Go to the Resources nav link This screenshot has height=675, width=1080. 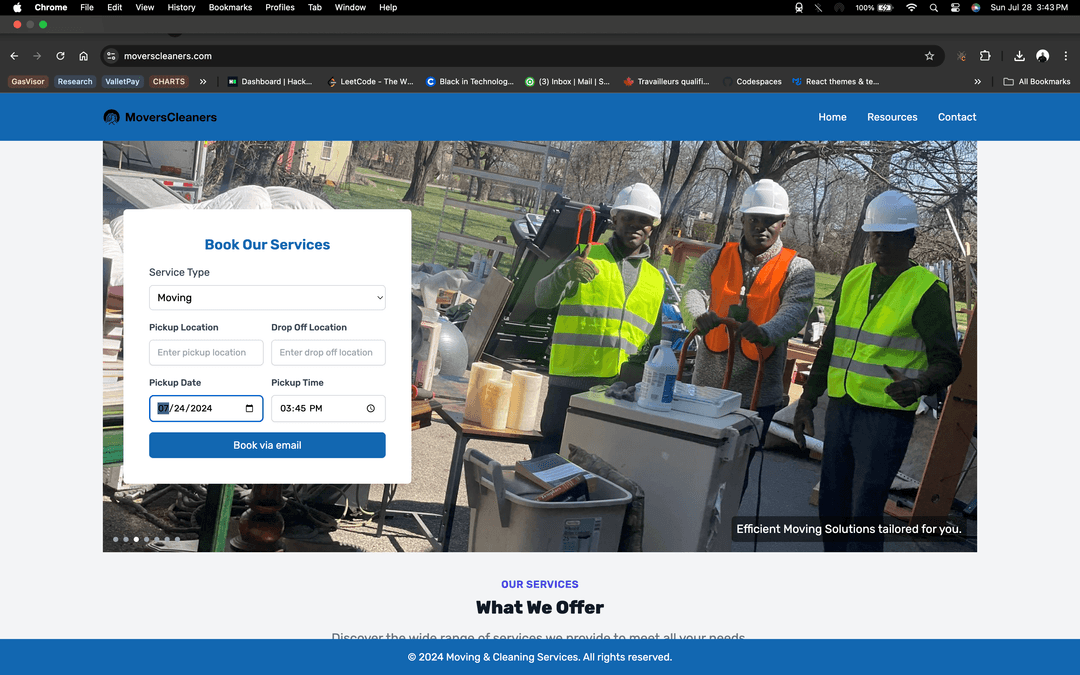point(892,117)
